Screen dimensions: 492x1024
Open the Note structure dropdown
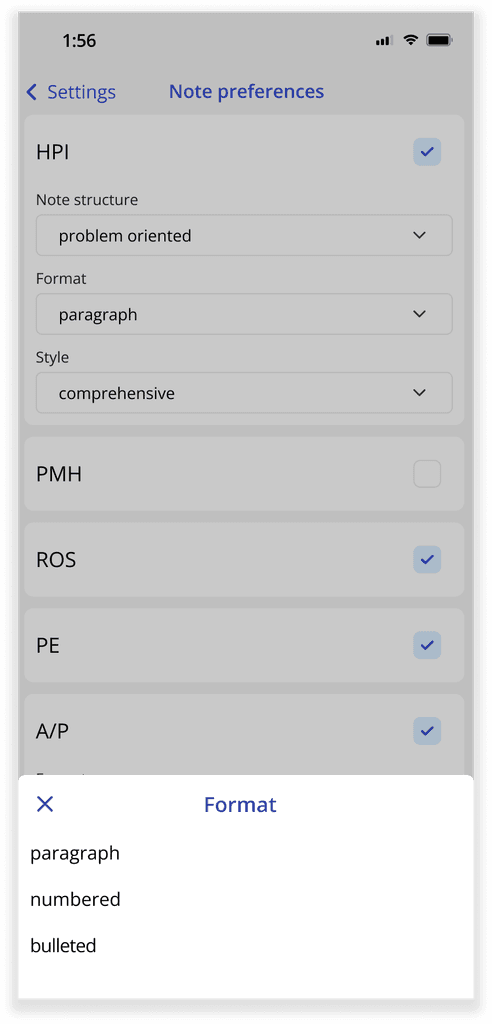click(x=244, y=235)
